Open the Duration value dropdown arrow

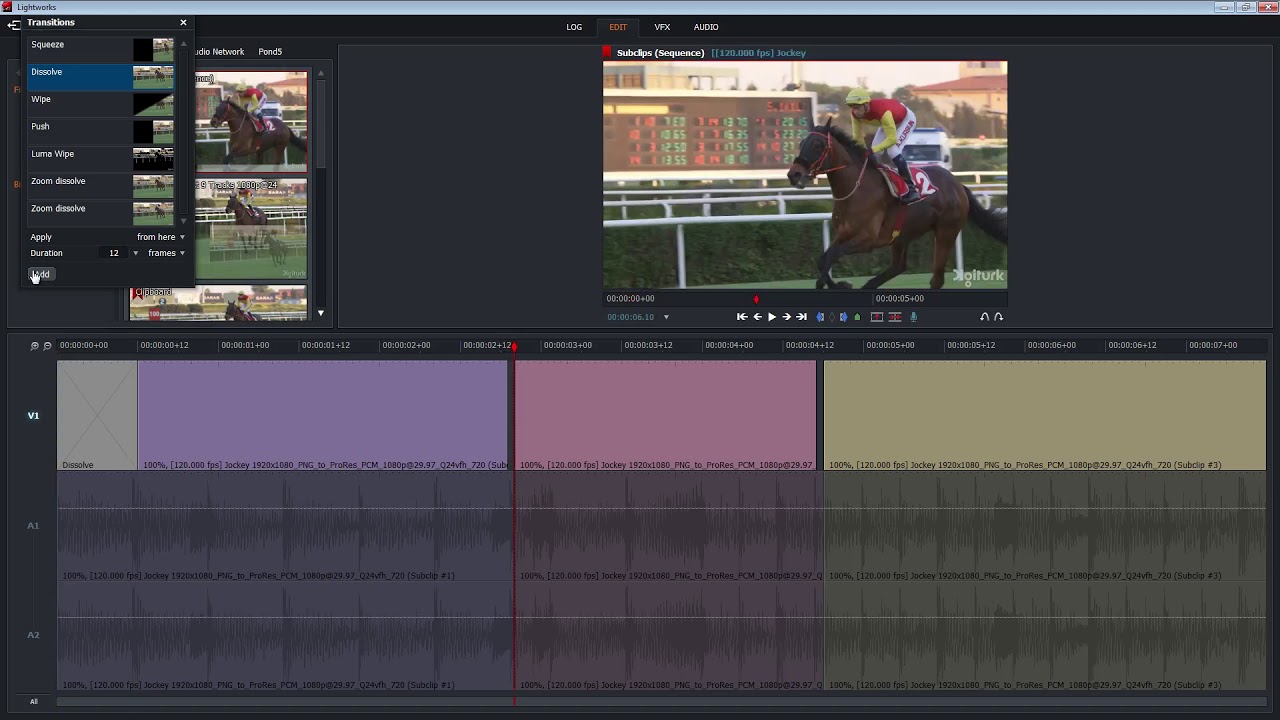(x=136, y=253)
